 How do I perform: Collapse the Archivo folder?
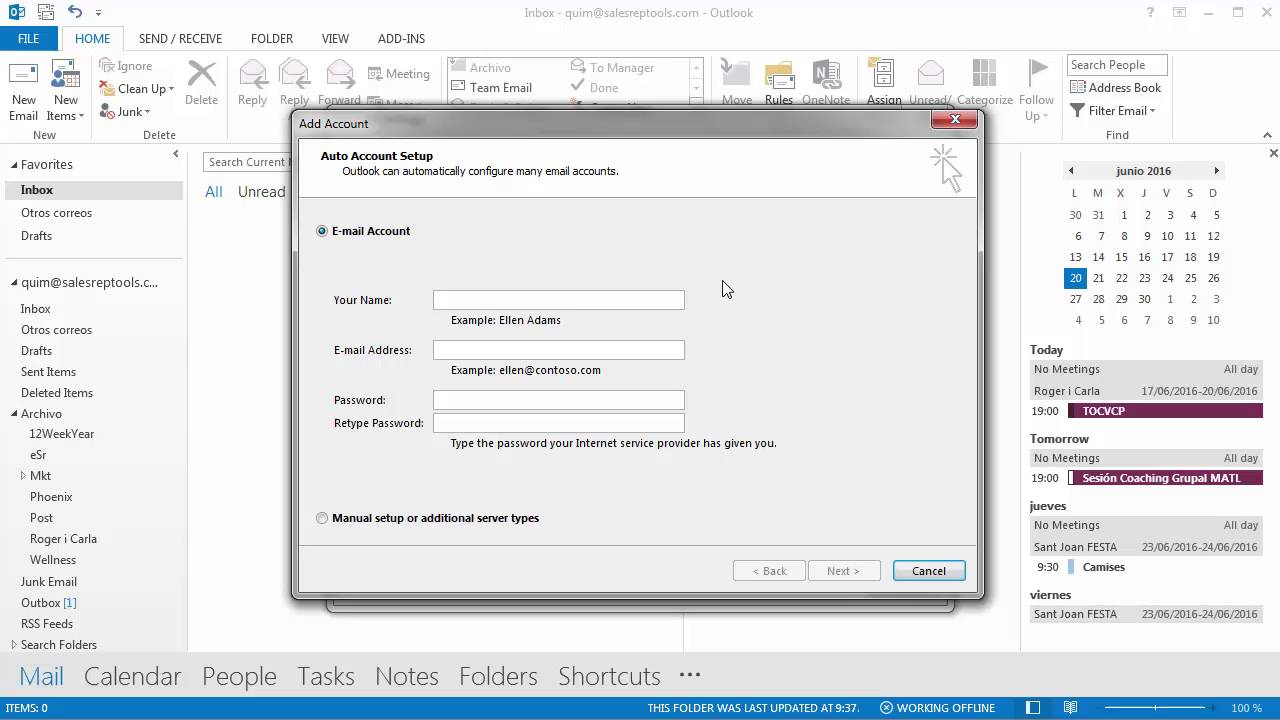tap(14, 414)
